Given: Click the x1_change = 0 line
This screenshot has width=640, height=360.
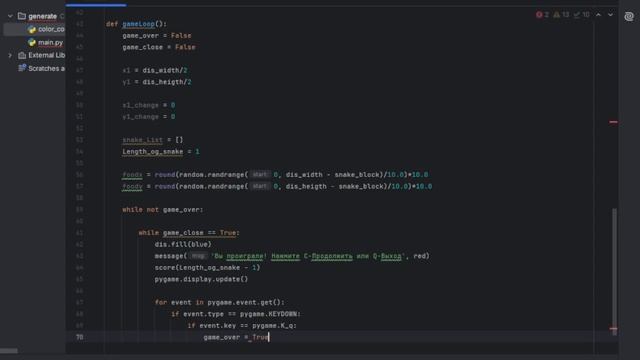Looking at the screenshot, I should tap(149, 105).
